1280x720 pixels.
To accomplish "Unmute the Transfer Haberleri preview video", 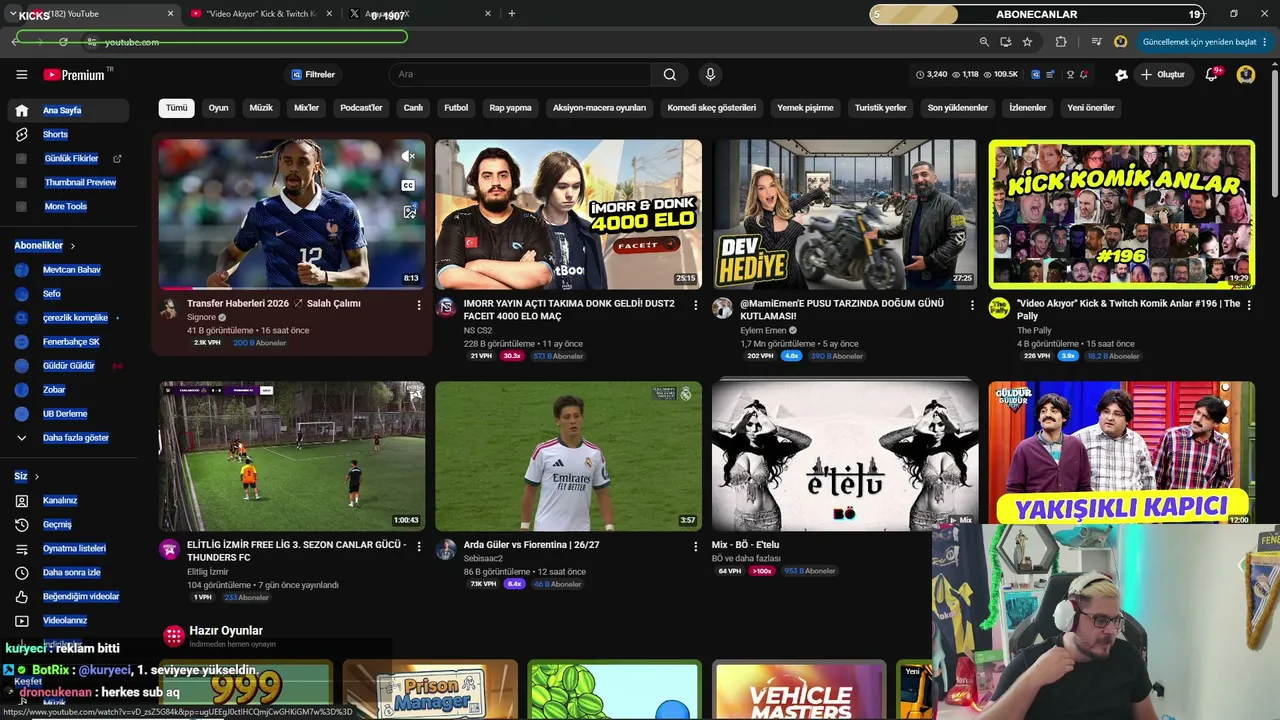I will (x=408, y=156).
